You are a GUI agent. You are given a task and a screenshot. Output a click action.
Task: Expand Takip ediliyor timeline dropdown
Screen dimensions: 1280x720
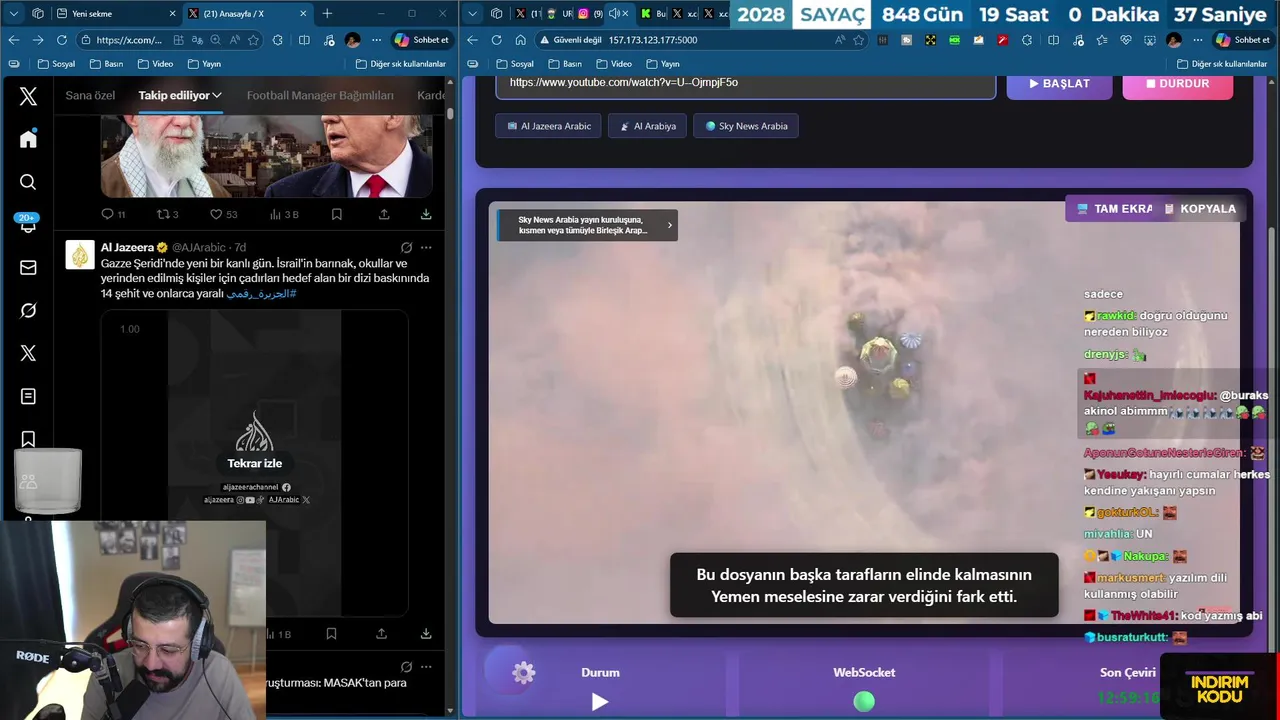pos(216,95)
